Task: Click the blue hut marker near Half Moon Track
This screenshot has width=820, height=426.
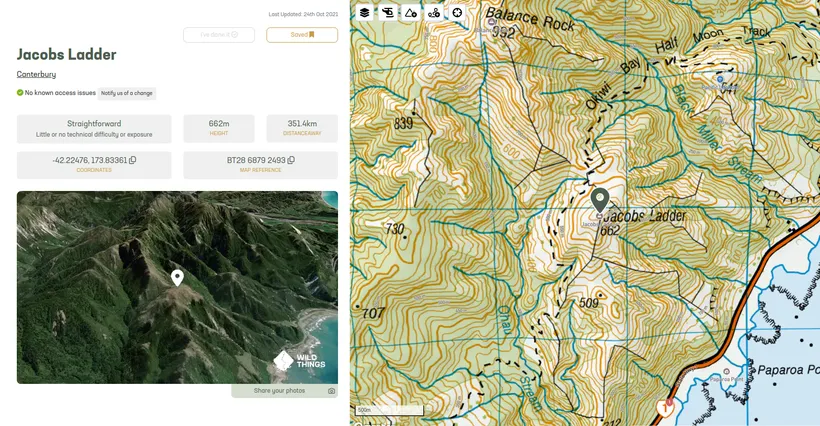Action: (x=720, y=79)
